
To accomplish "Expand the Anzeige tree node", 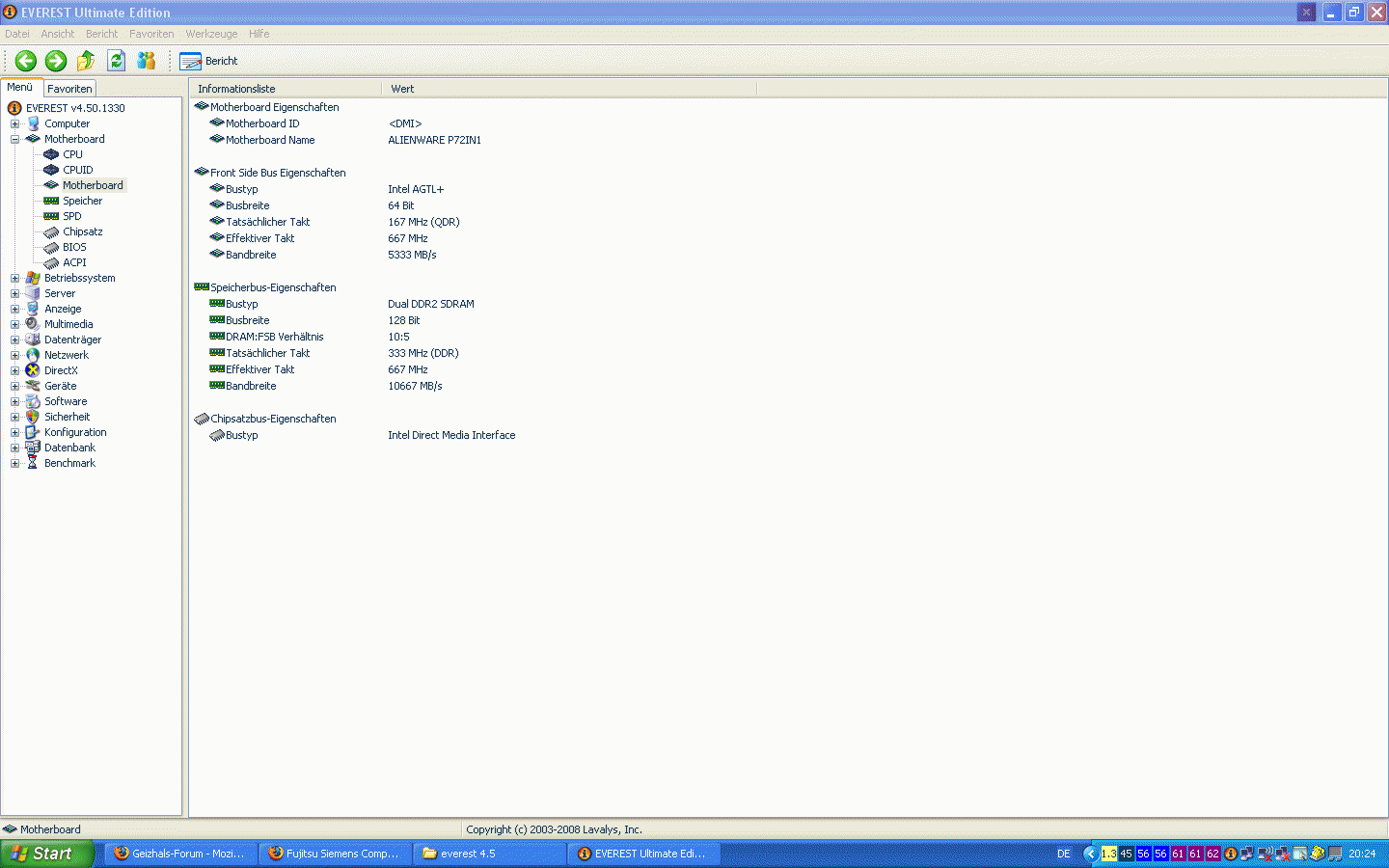I will [14, 309].
